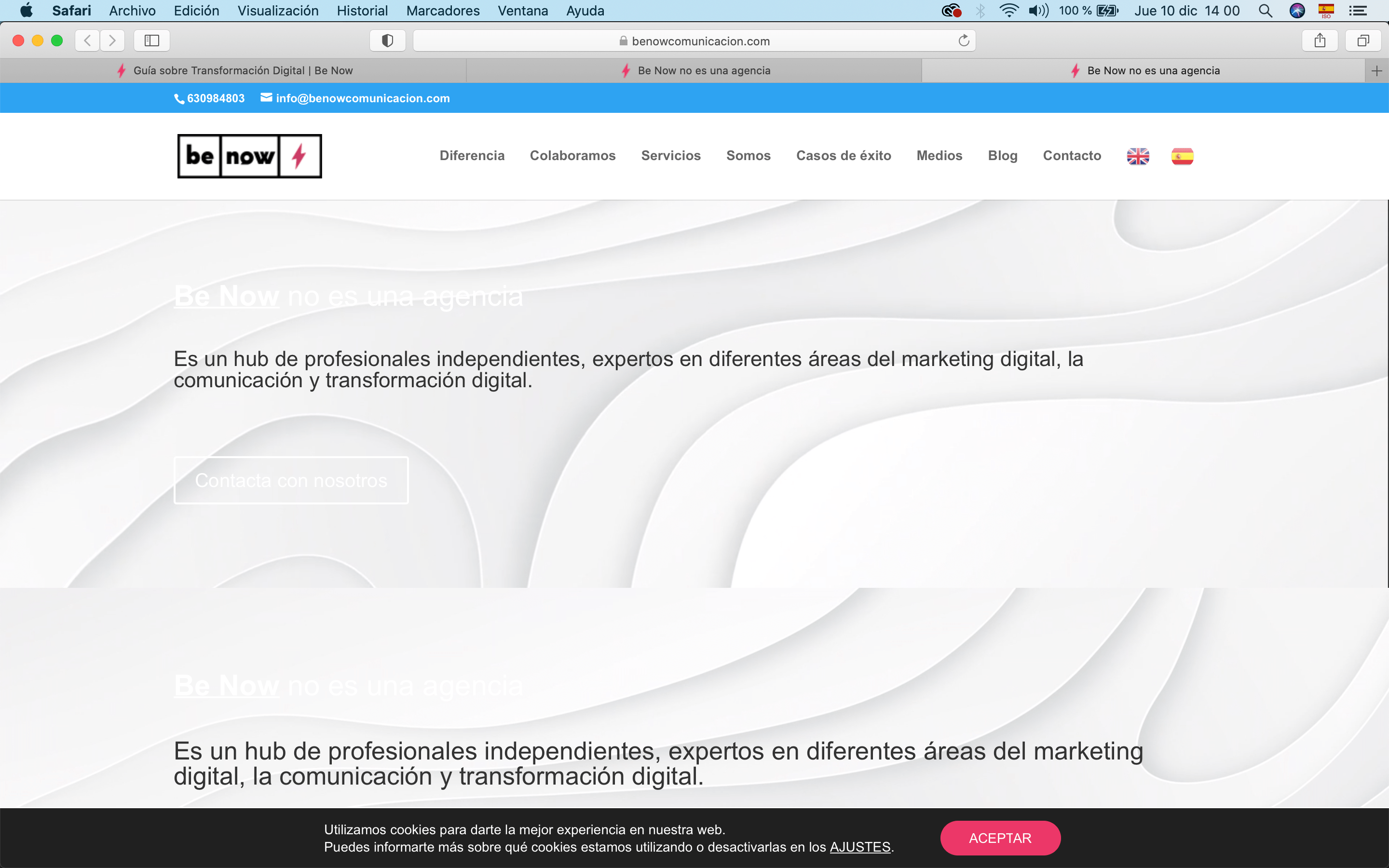Show the tab overview
Viewport: 1389px width, 868px height.
coord(1363,41)
